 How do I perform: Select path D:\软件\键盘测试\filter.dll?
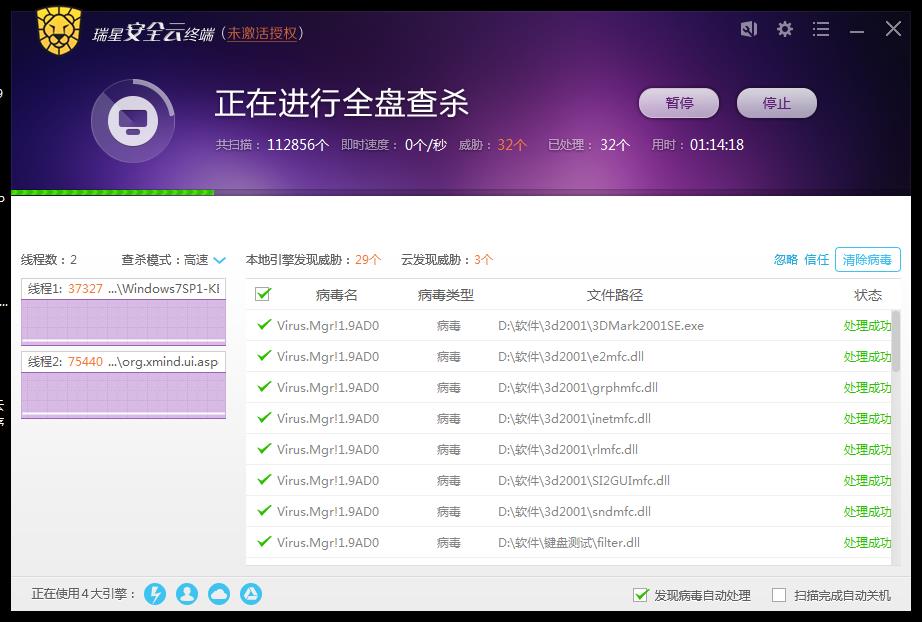pyautogui.click(x=569, y=543)
